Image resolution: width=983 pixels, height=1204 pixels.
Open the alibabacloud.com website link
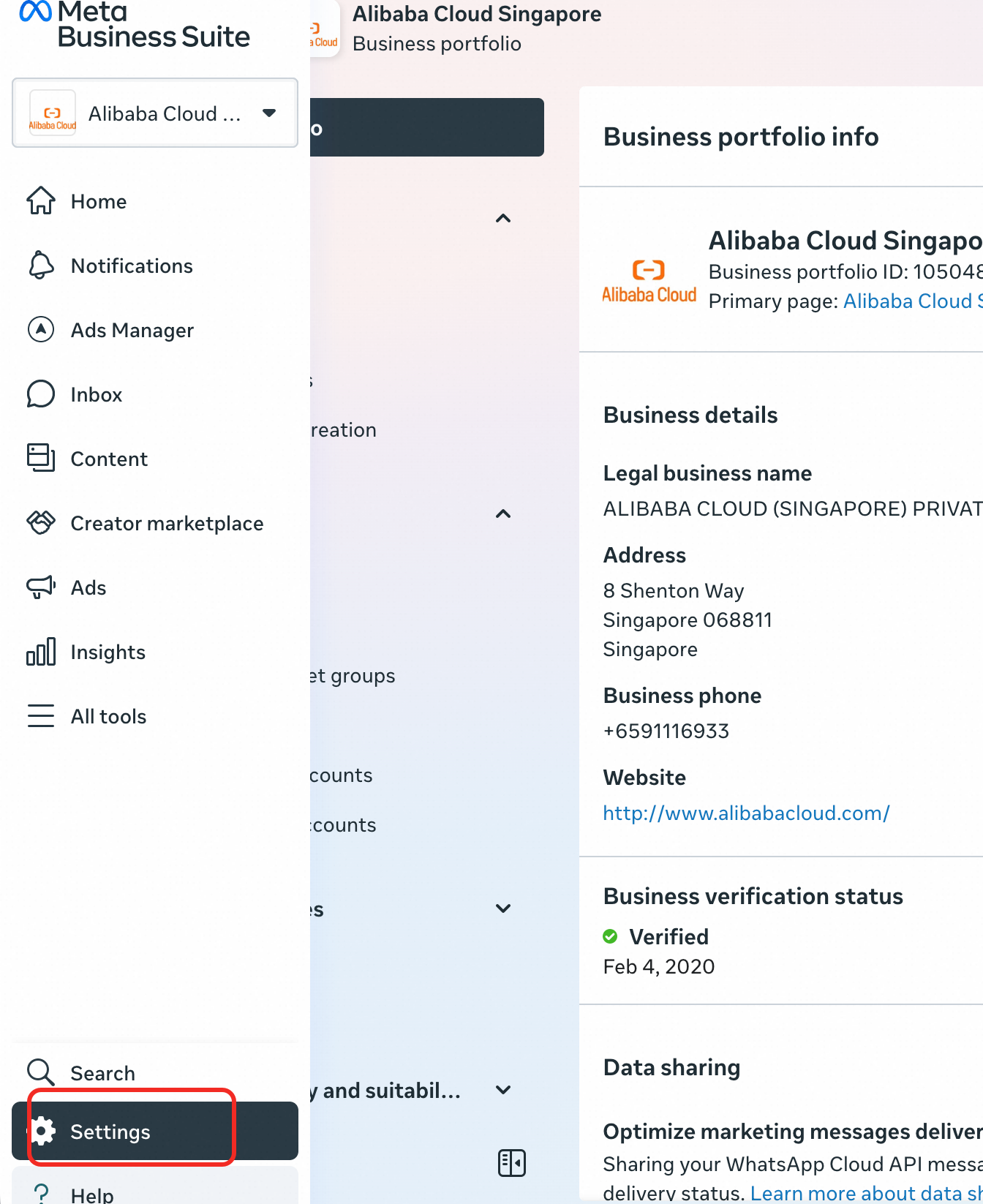[746, 813]
